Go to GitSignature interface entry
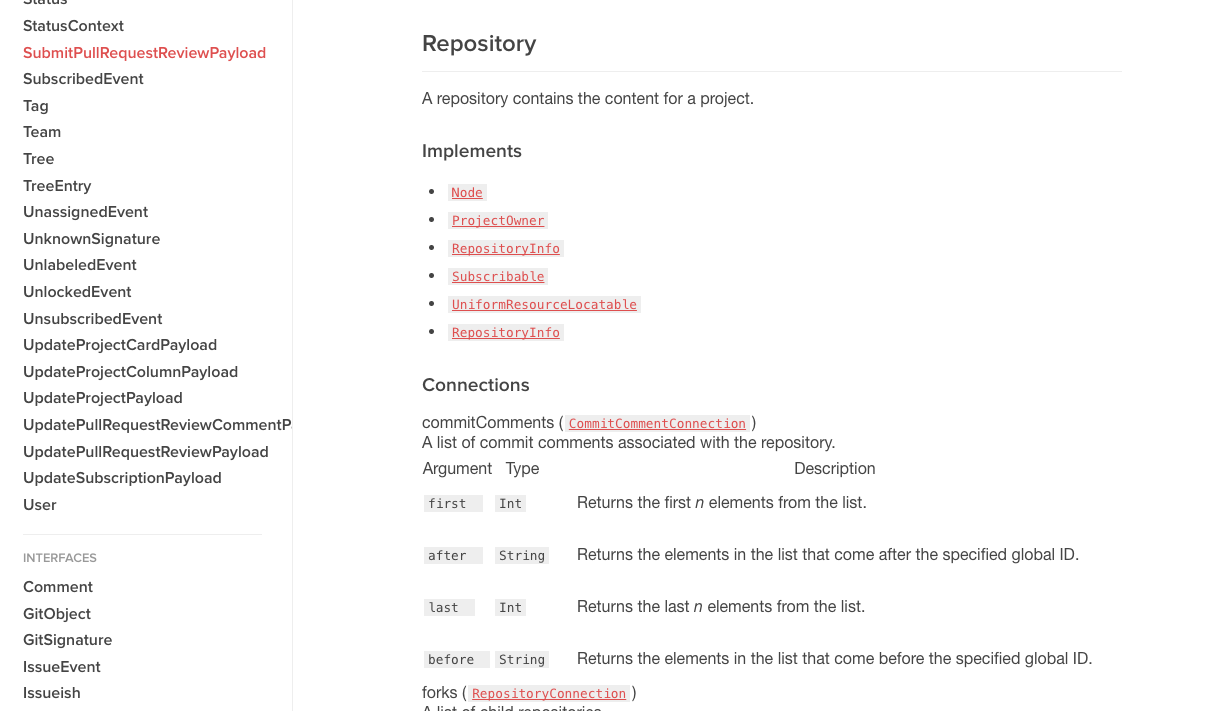This screenshot has width=1232, height=711. tap(68, 640)
